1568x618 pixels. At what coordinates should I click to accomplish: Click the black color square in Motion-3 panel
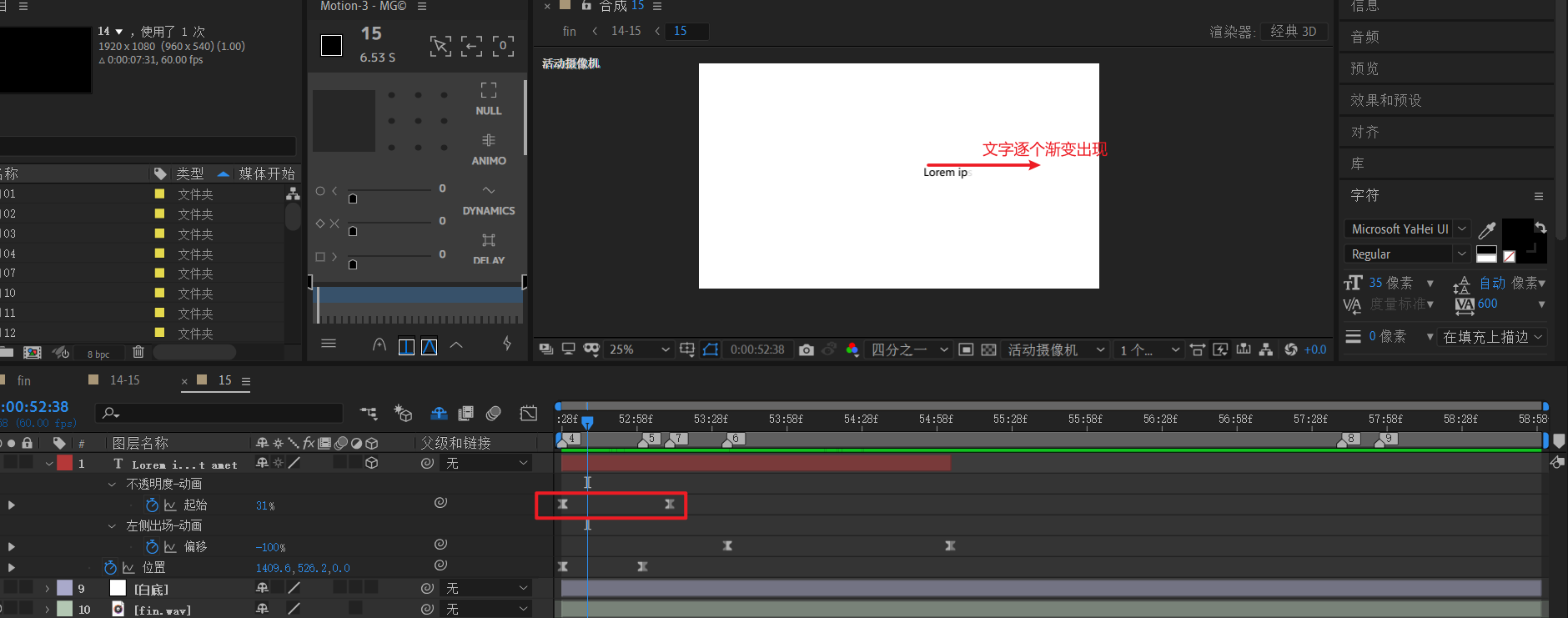tap(331, 45)
